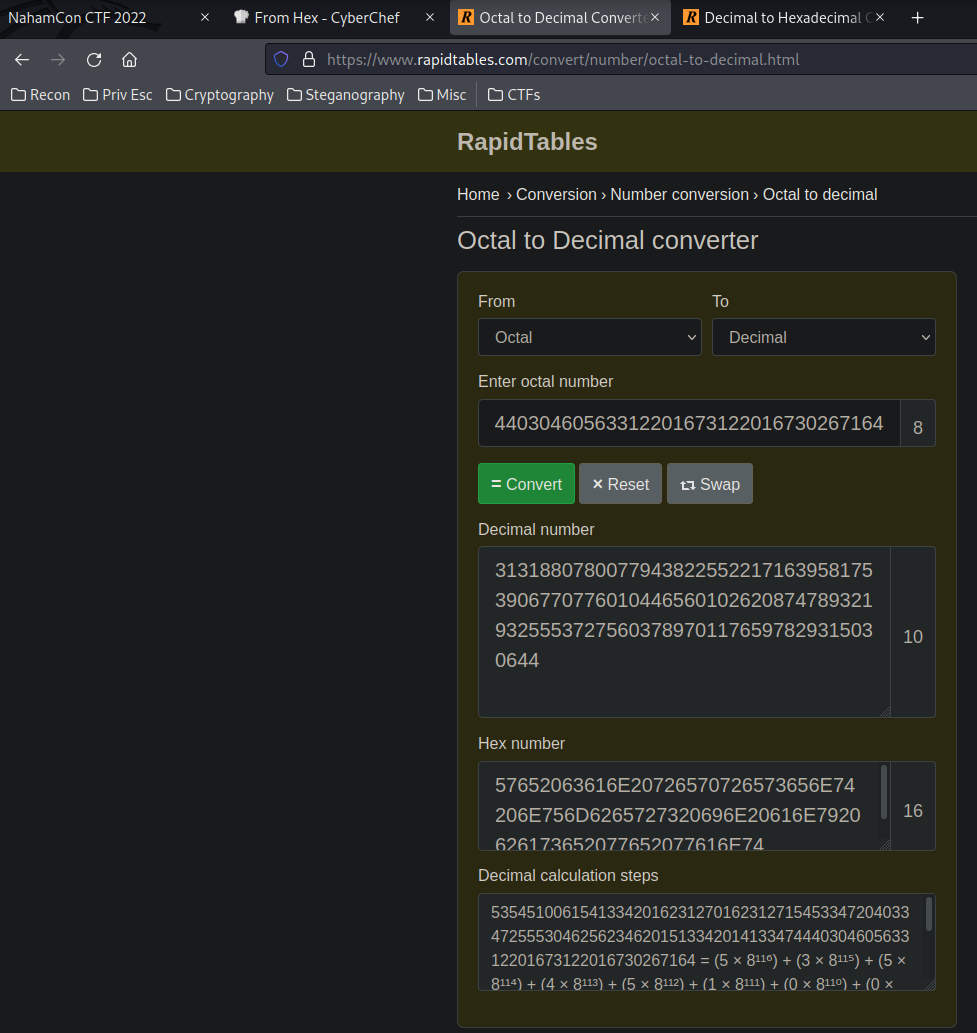977x1033 pixels.
Task: Close the NahamCon CTF 2022 tab
Action: (x=205, y=18)
